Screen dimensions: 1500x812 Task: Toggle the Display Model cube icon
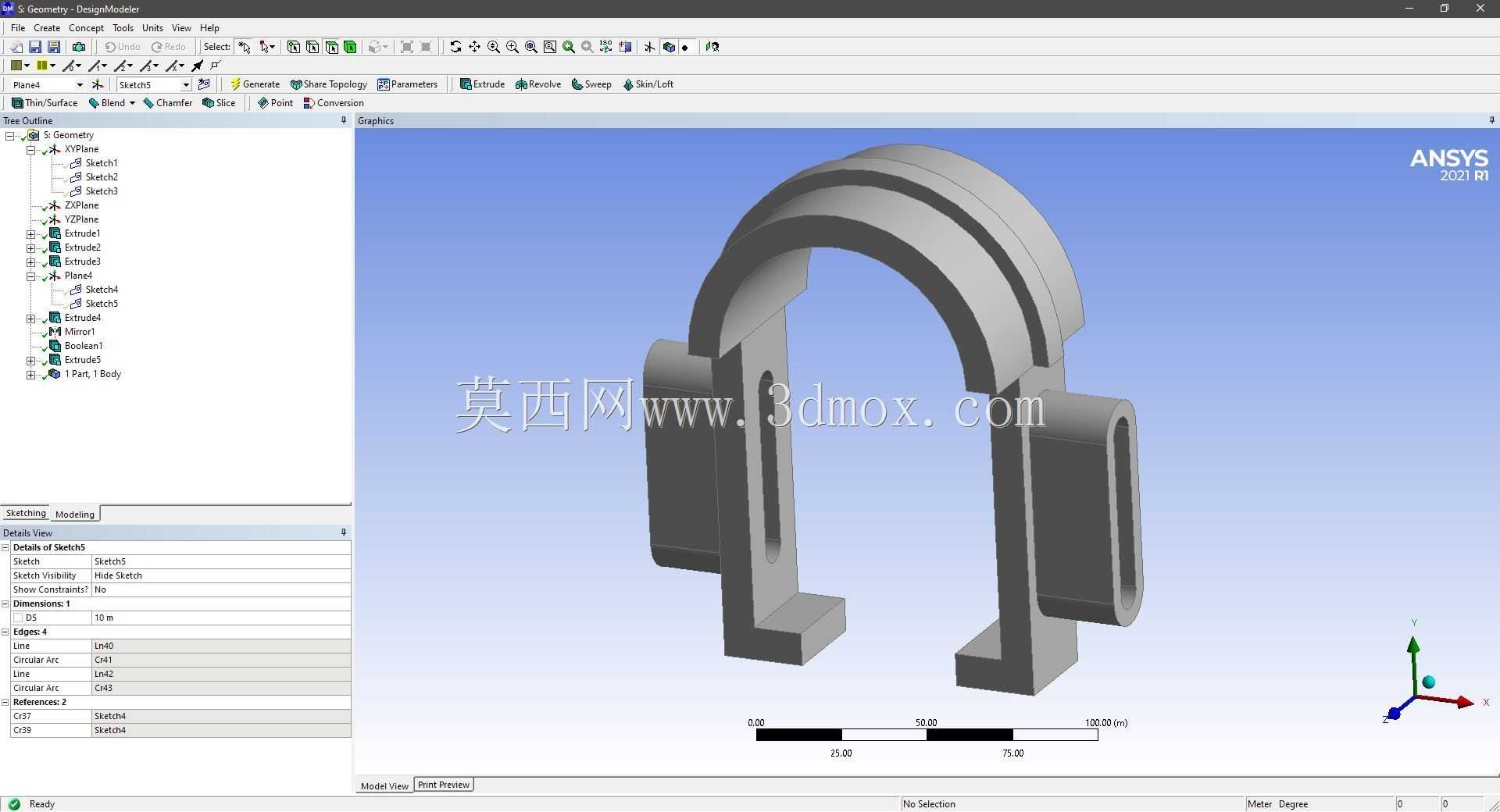tap(669, 47)
